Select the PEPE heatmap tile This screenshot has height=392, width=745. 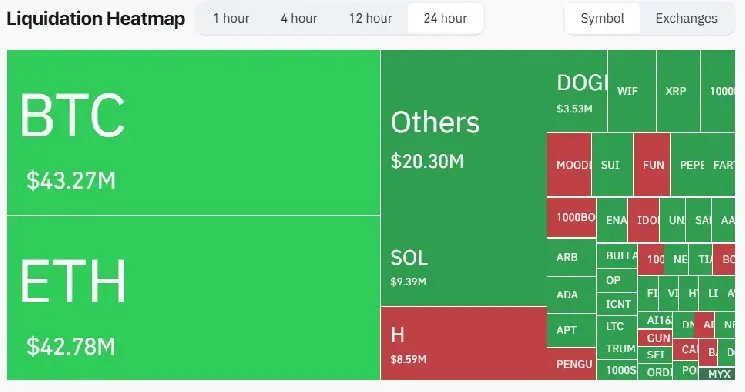click(690, 165)
